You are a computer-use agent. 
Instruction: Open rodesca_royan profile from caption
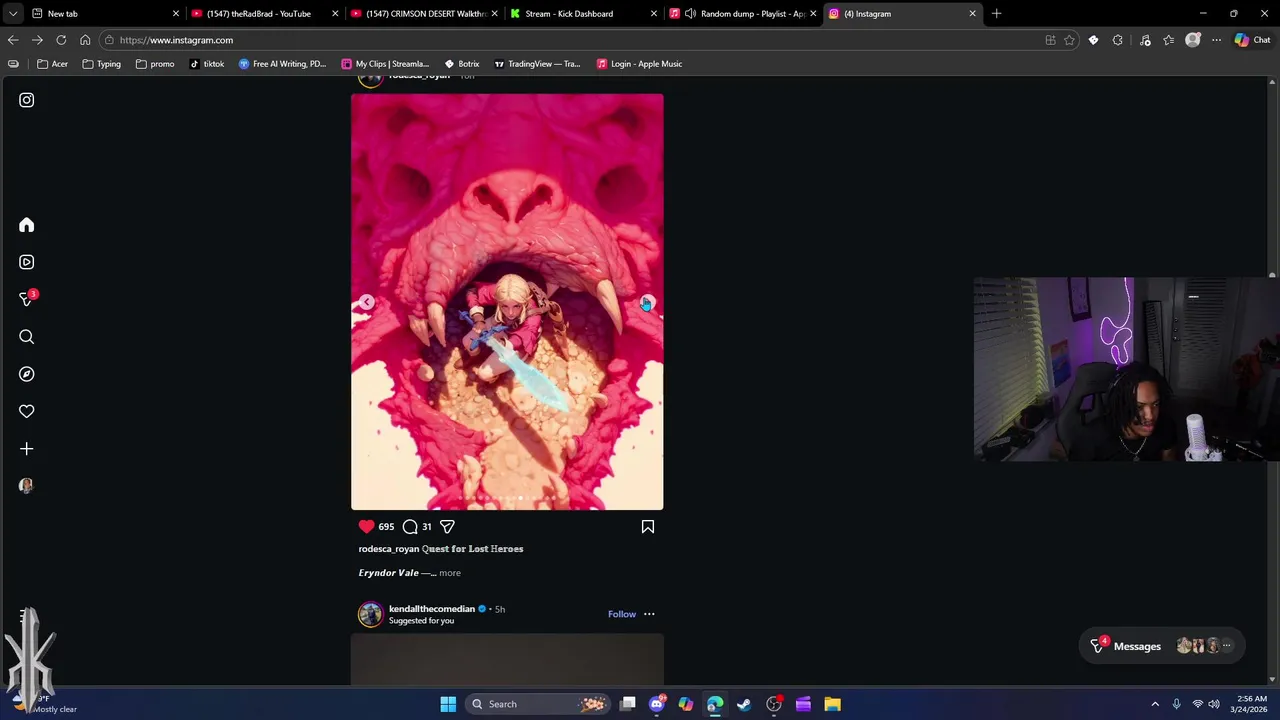389,549
